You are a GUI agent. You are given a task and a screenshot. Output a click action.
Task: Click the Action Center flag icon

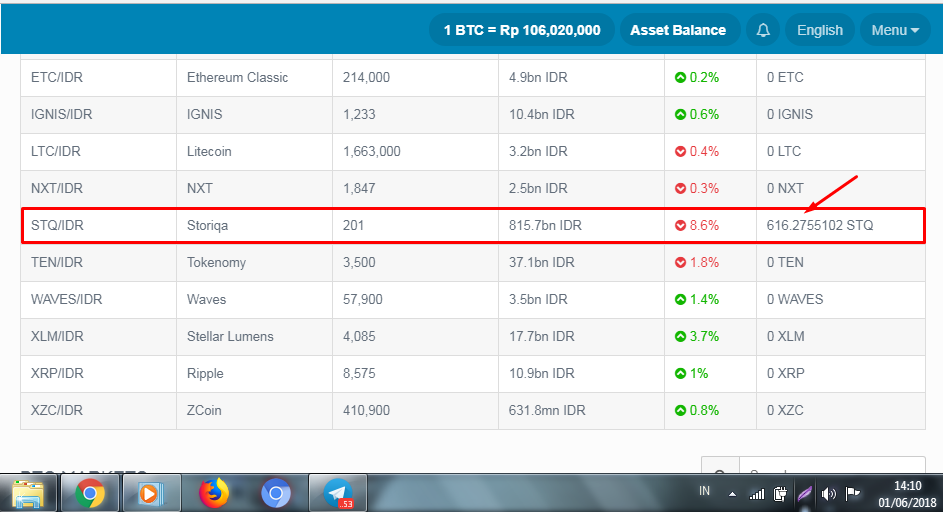852,494
